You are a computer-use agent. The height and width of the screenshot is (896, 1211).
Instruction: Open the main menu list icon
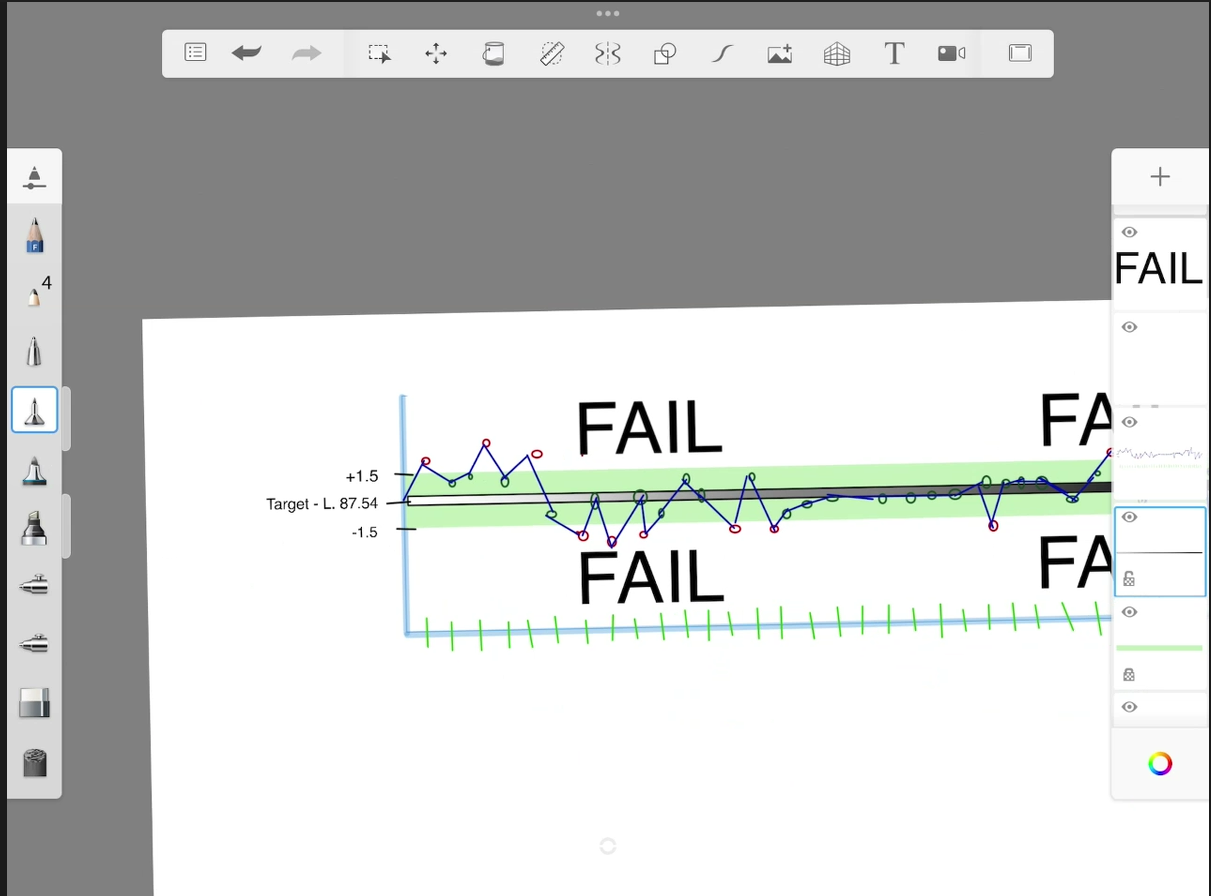pyautogui.click(x=196, y=53)
